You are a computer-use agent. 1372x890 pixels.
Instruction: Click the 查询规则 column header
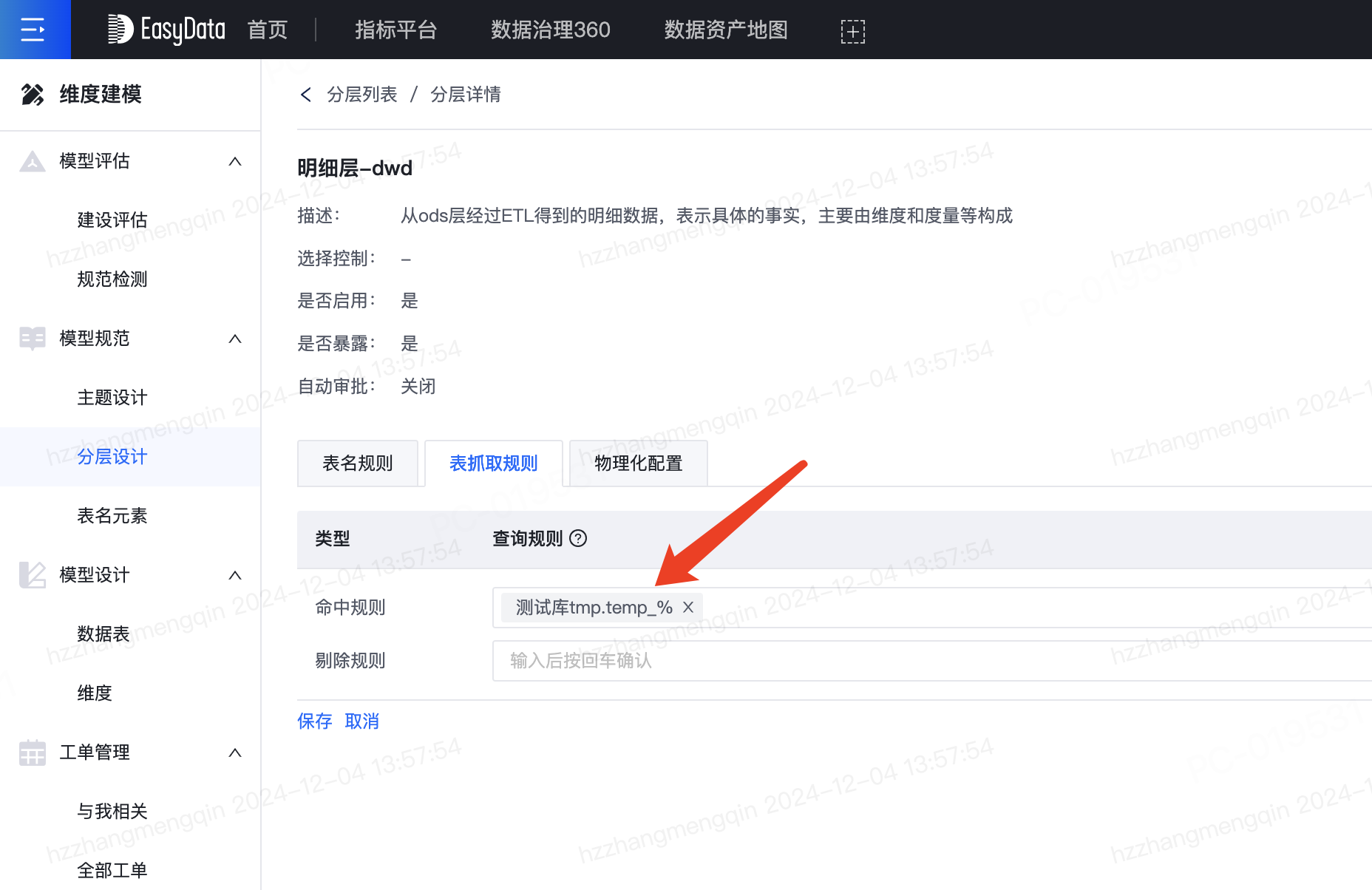click(x=528, y=539)
